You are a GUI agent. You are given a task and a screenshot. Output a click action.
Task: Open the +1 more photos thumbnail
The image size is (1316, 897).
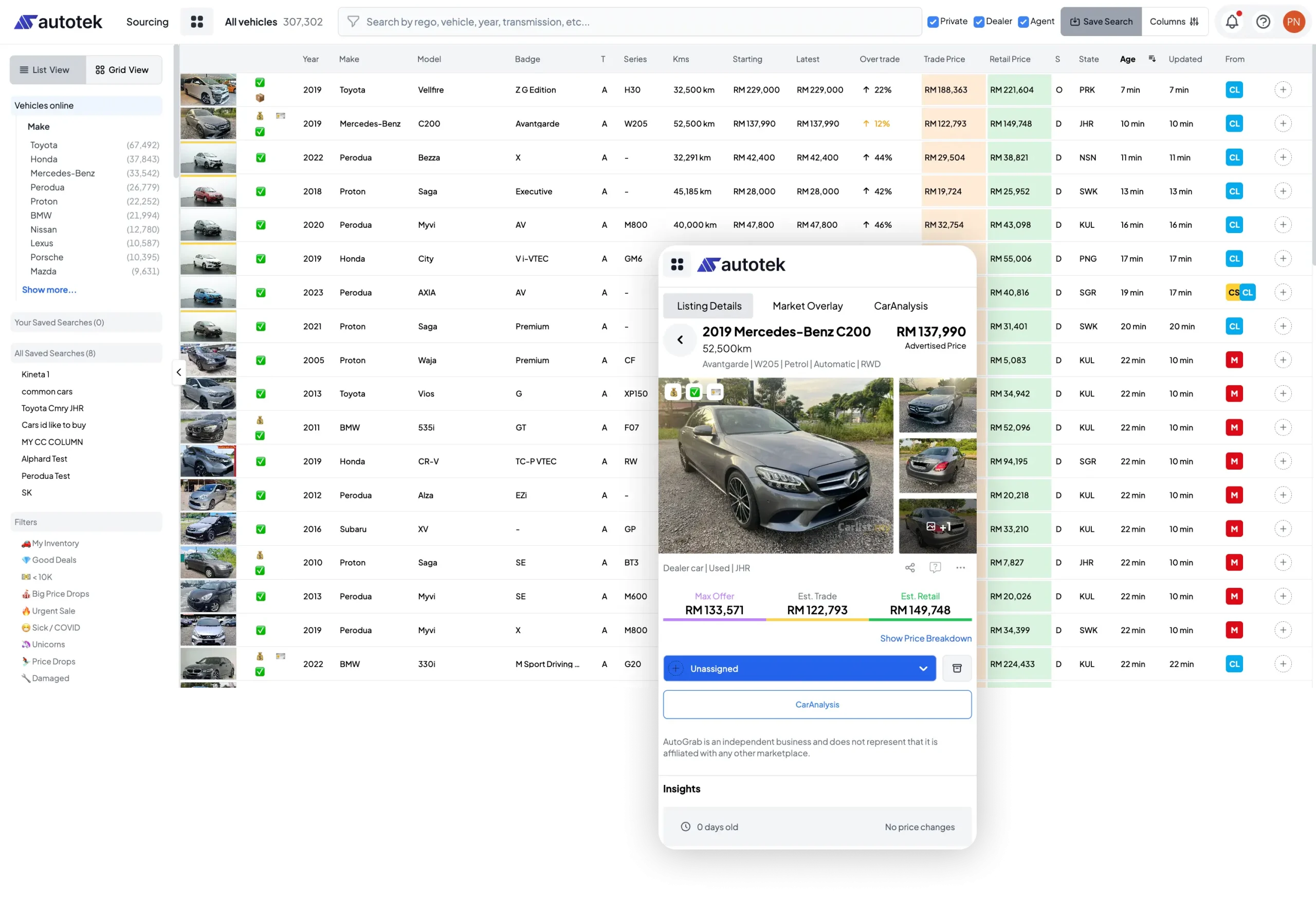(x=937, y=526)
